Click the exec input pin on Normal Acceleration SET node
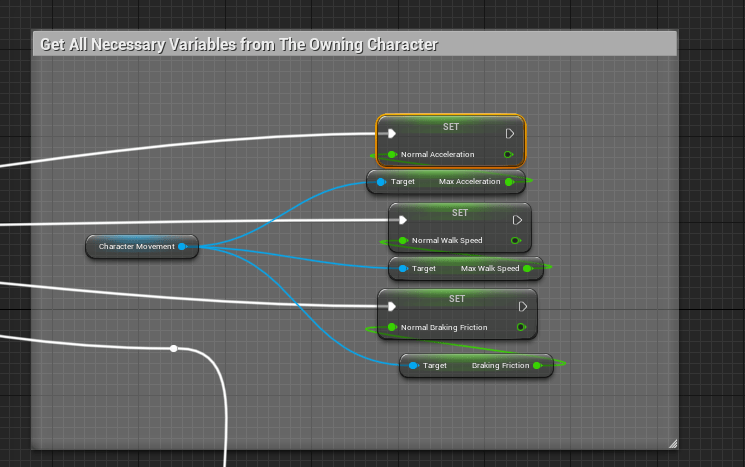Screen dimensions: 745x467 [392, 133]
